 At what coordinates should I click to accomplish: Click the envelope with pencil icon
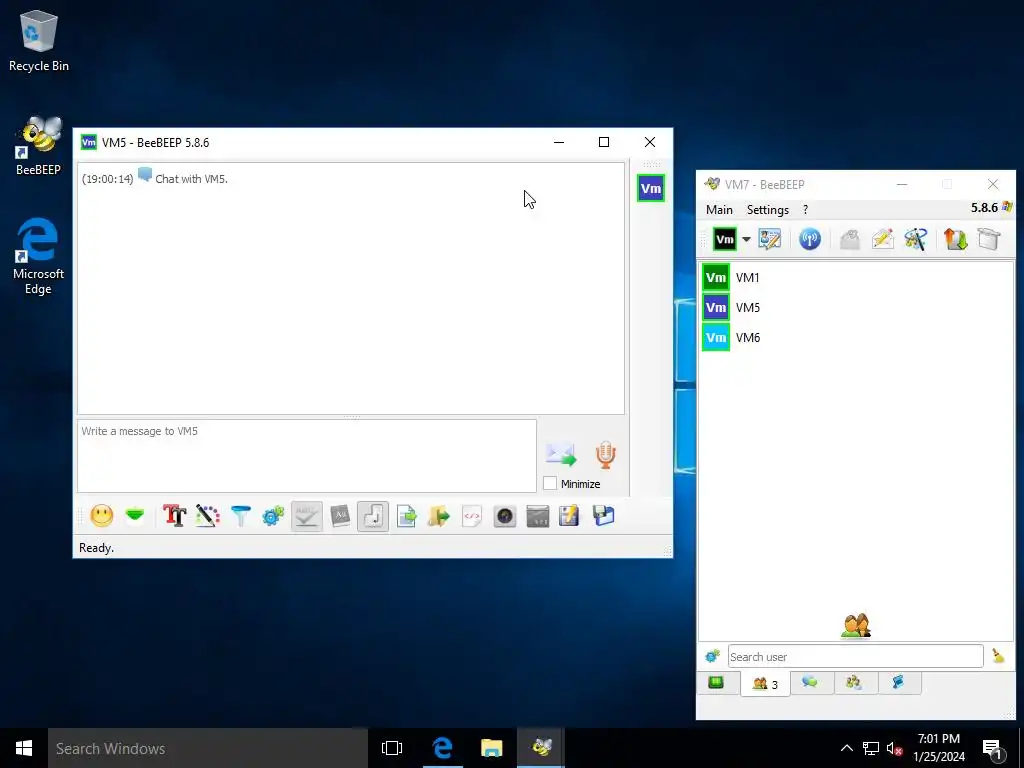[x=882, y=239]
